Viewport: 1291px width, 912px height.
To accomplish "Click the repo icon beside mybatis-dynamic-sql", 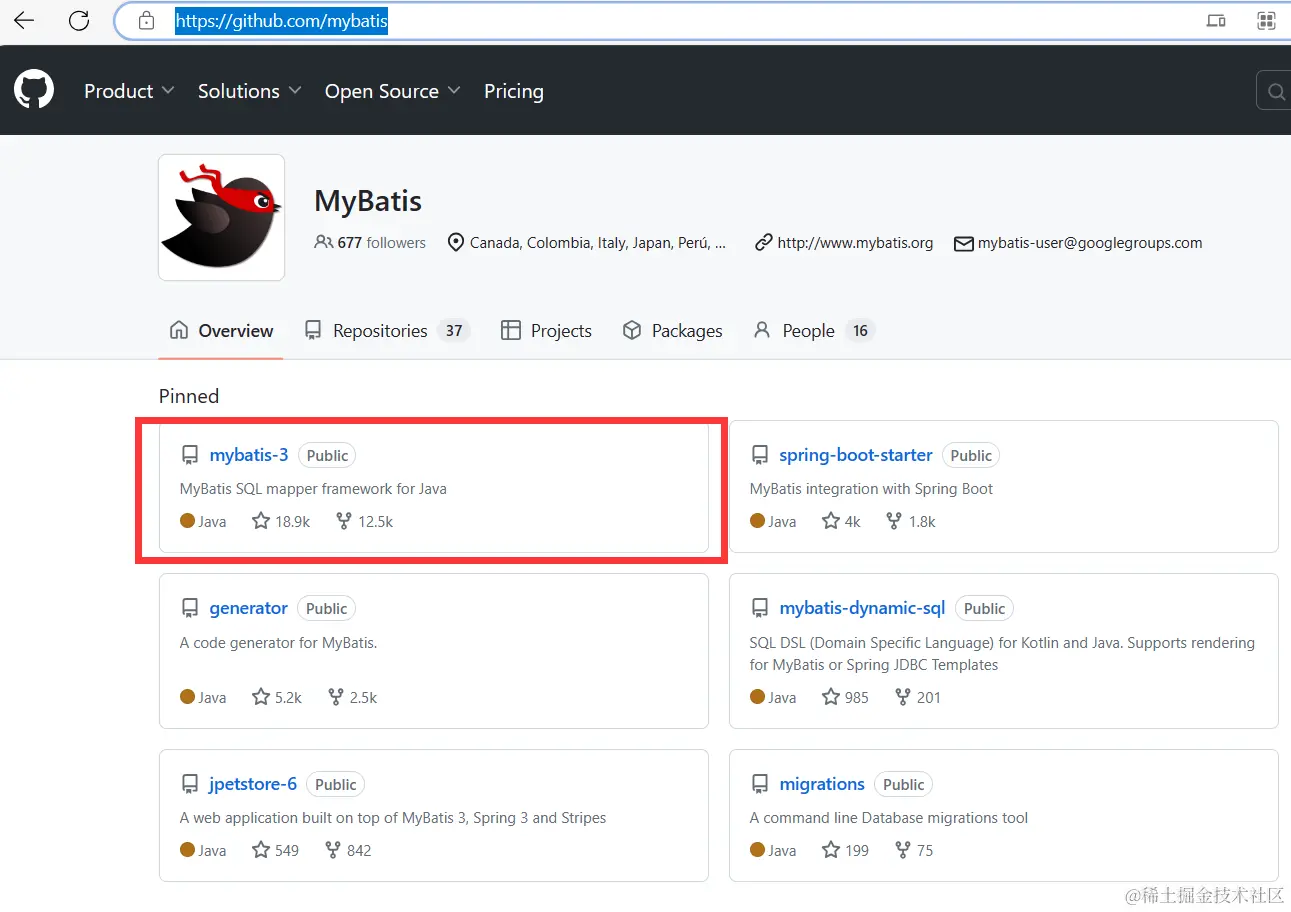I will [760, 608].
